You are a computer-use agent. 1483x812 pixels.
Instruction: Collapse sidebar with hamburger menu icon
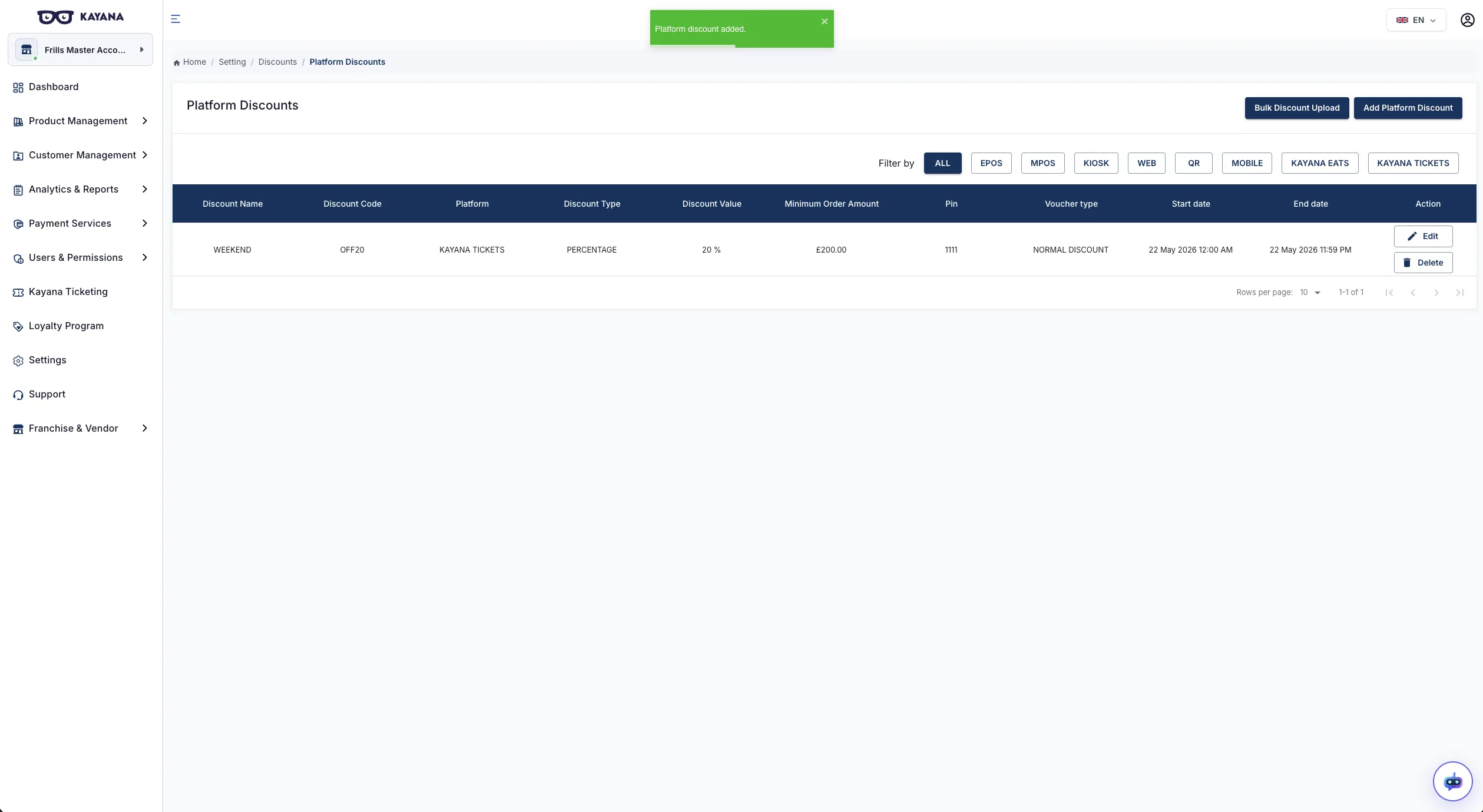click(x=176, y=19)
